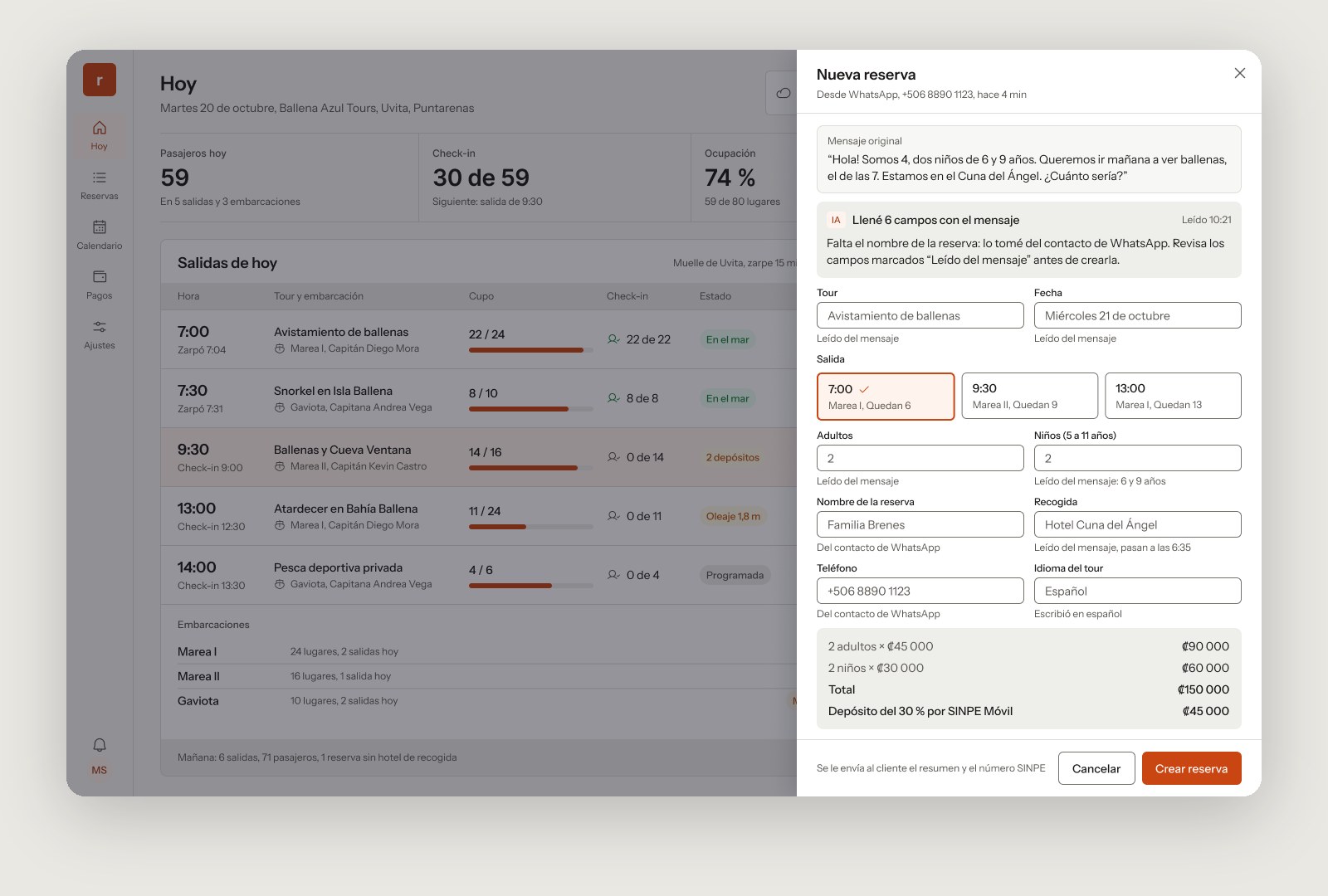Open the MS user avatar
Image resolution: width=1328 pixels, height=896 pixels.
coord(99,770)
